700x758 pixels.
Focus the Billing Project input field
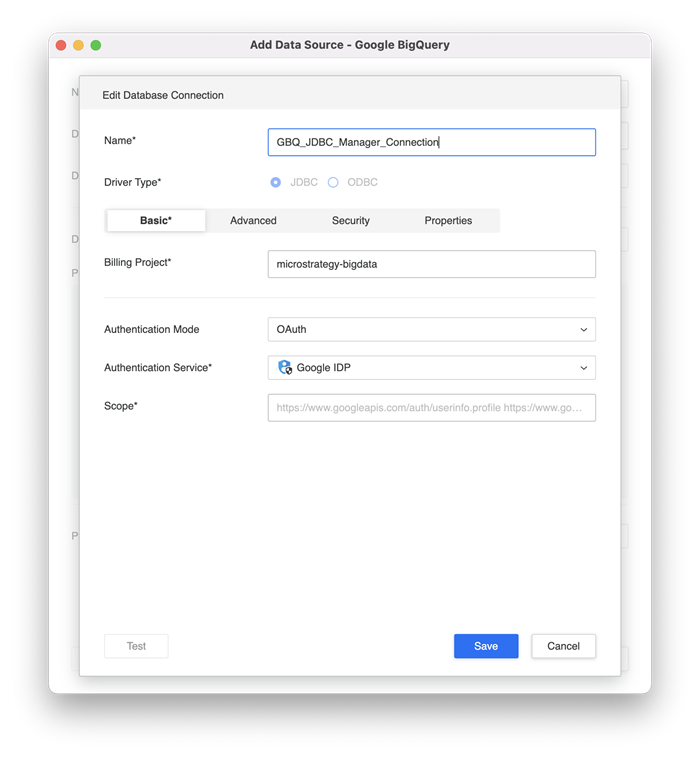431,264
